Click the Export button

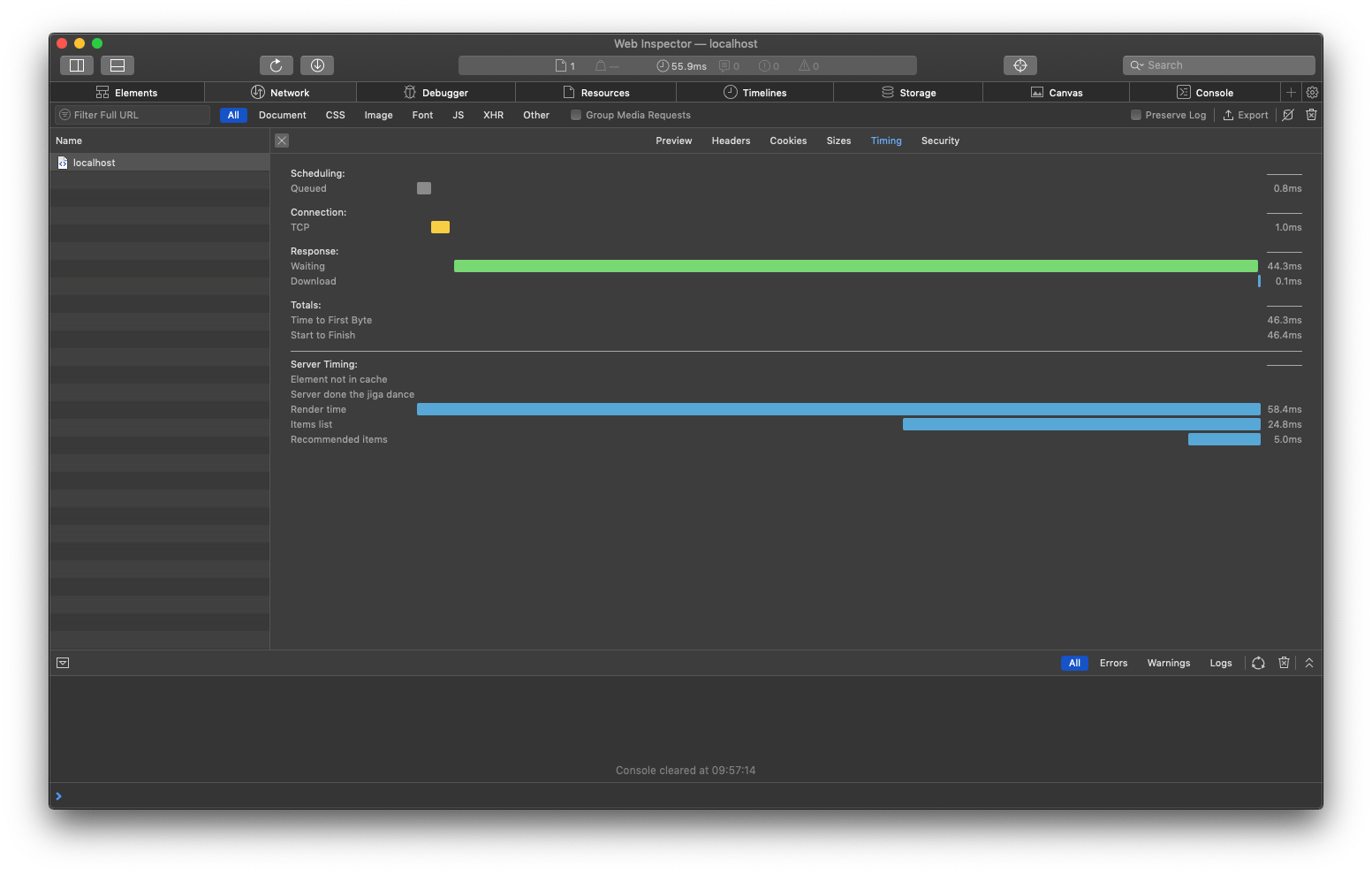pyautogui.click(x=1246, y=114)
